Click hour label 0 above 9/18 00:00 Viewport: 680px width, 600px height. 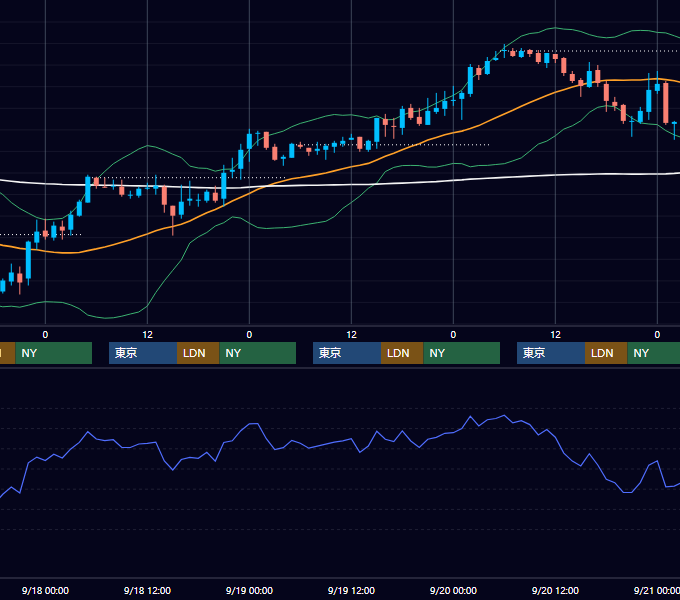[x=45, y=335]
